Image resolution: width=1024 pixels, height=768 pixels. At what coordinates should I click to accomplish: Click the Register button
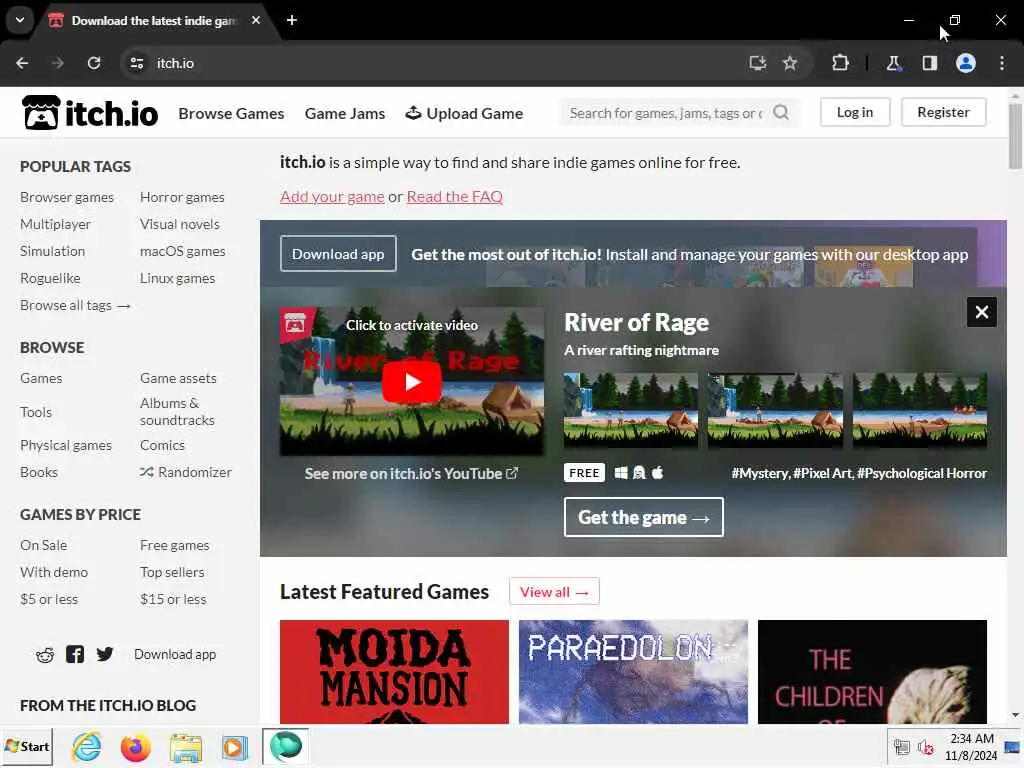[944, 112]
